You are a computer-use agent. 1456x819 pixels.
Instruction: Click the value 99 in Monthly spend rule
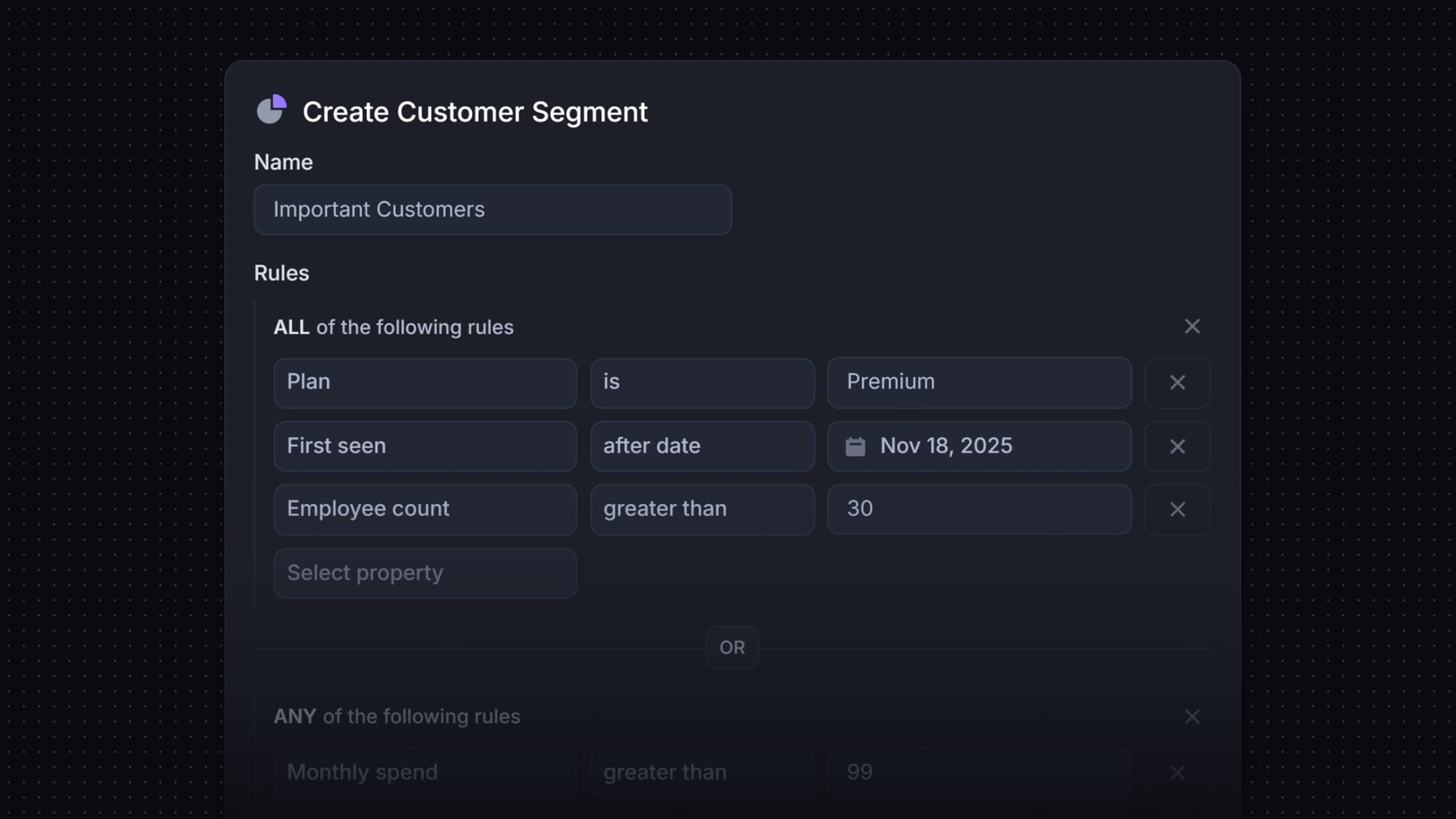coord(978,772)
